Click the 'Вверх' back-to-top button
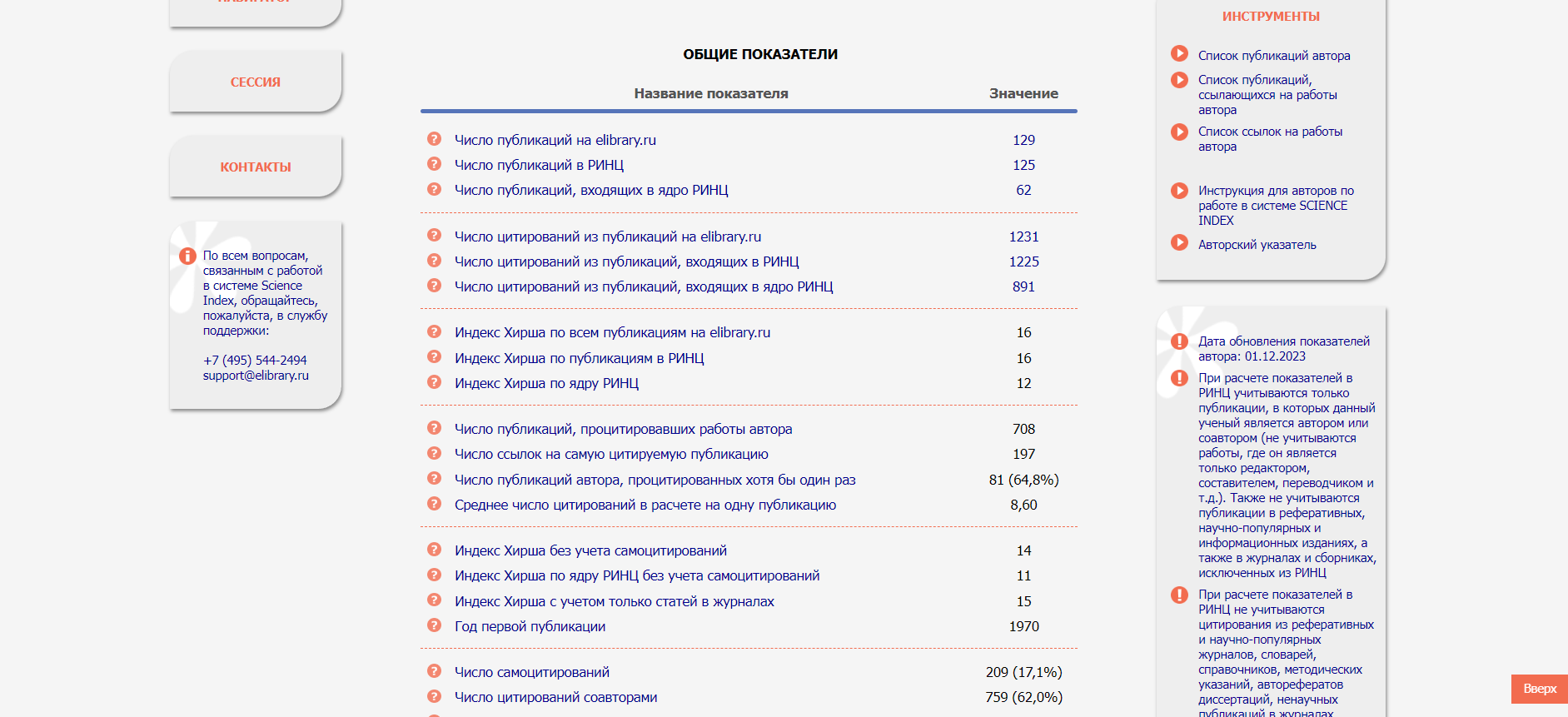The width and height of the screenshot is (1568, 717). (1540, 689)
